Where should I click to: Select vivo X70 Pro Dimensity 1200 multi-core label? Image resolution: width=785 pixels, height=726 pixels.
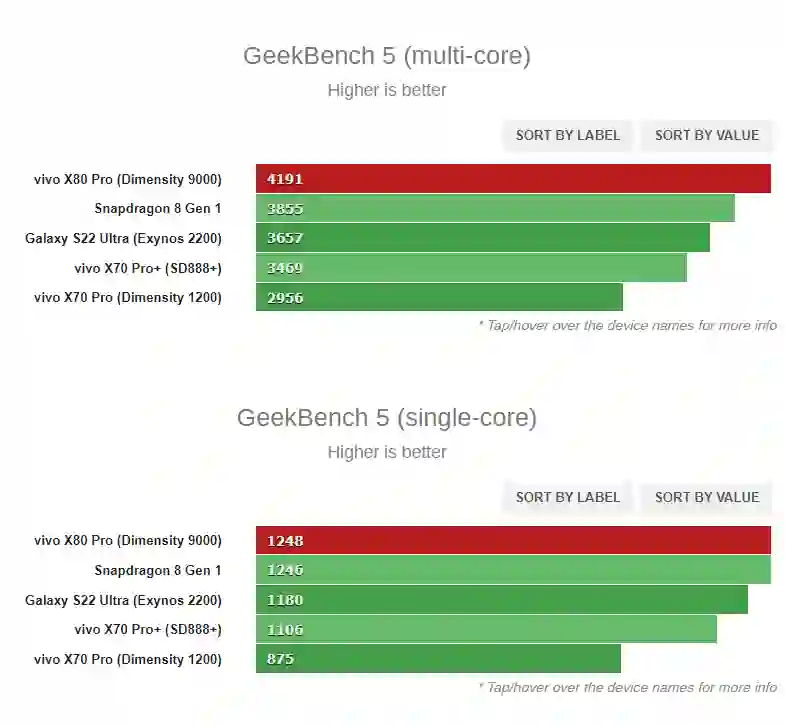click(128, 297)
